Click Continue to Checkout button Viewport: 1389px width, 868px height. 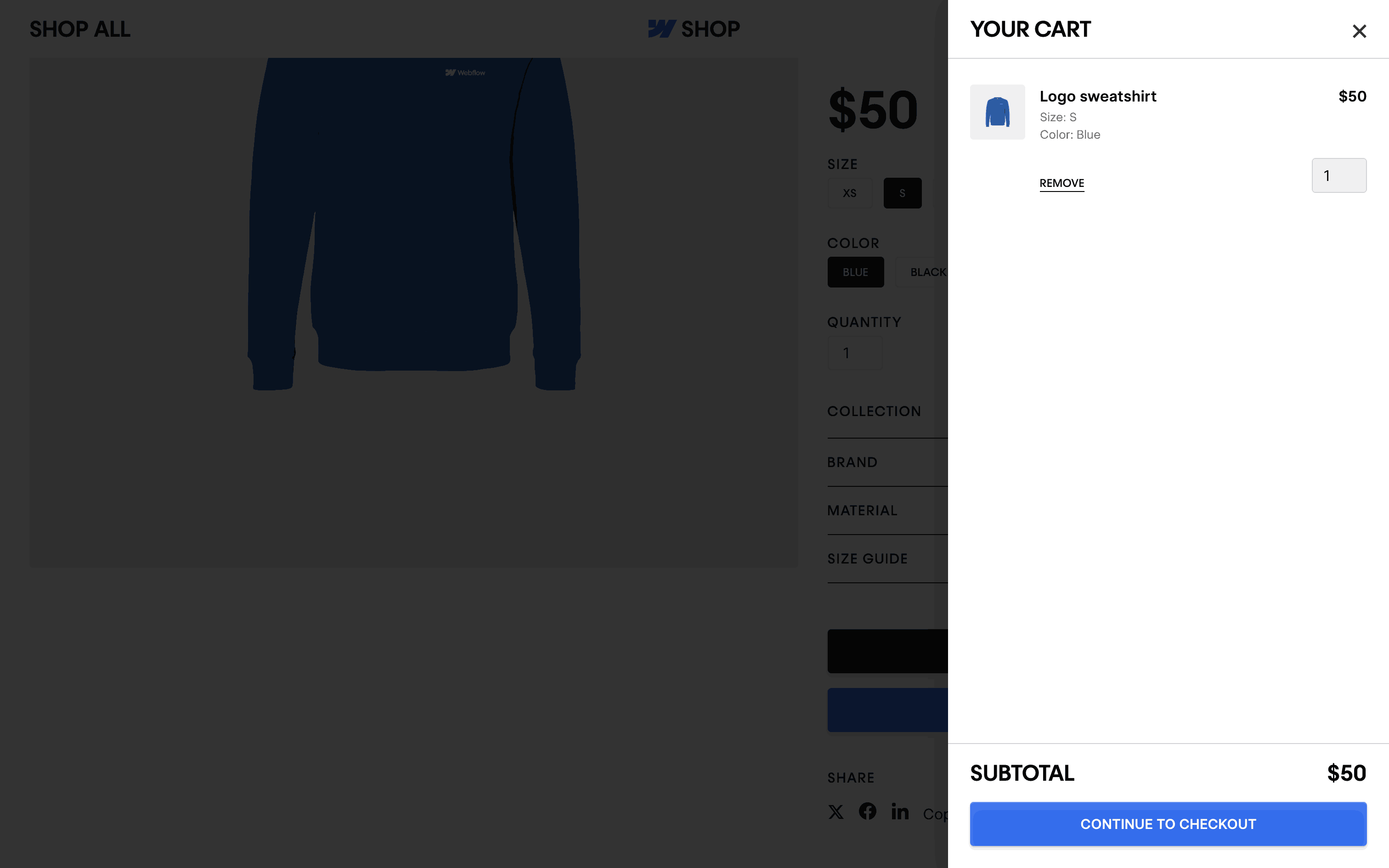click(1168, 824)
